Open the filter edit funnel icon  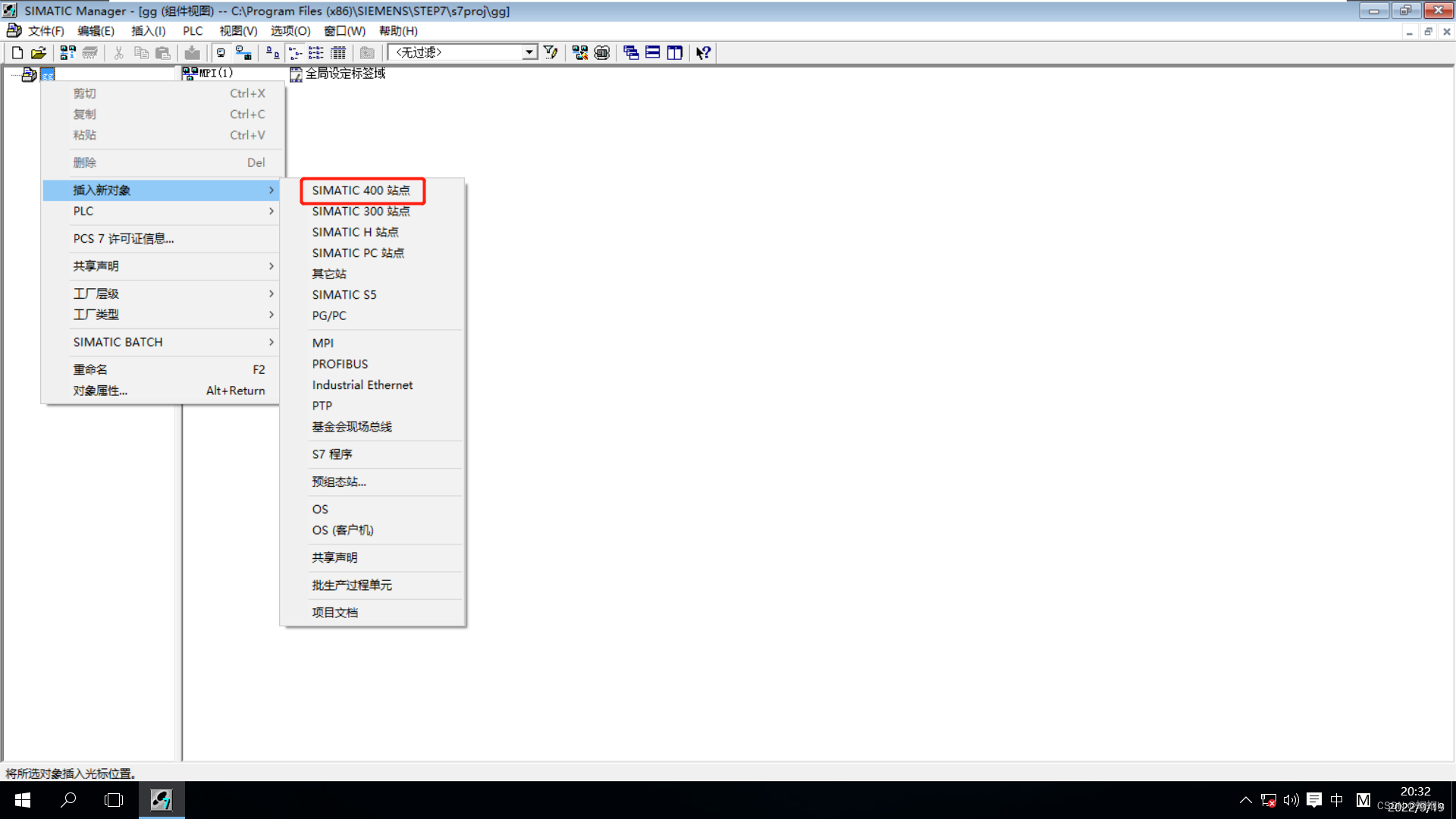point(551,52)
